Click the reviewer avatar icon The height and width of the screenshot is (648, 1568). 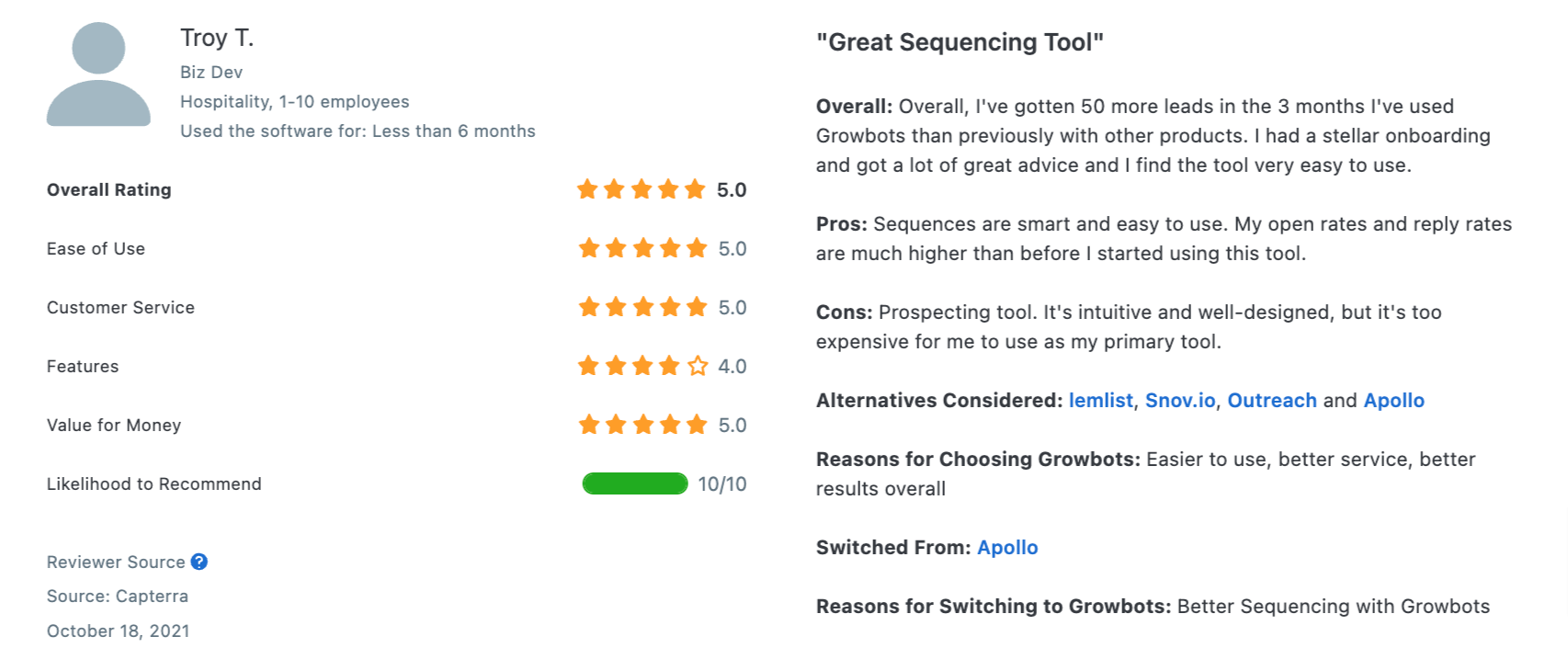click(x=98, y=74)
